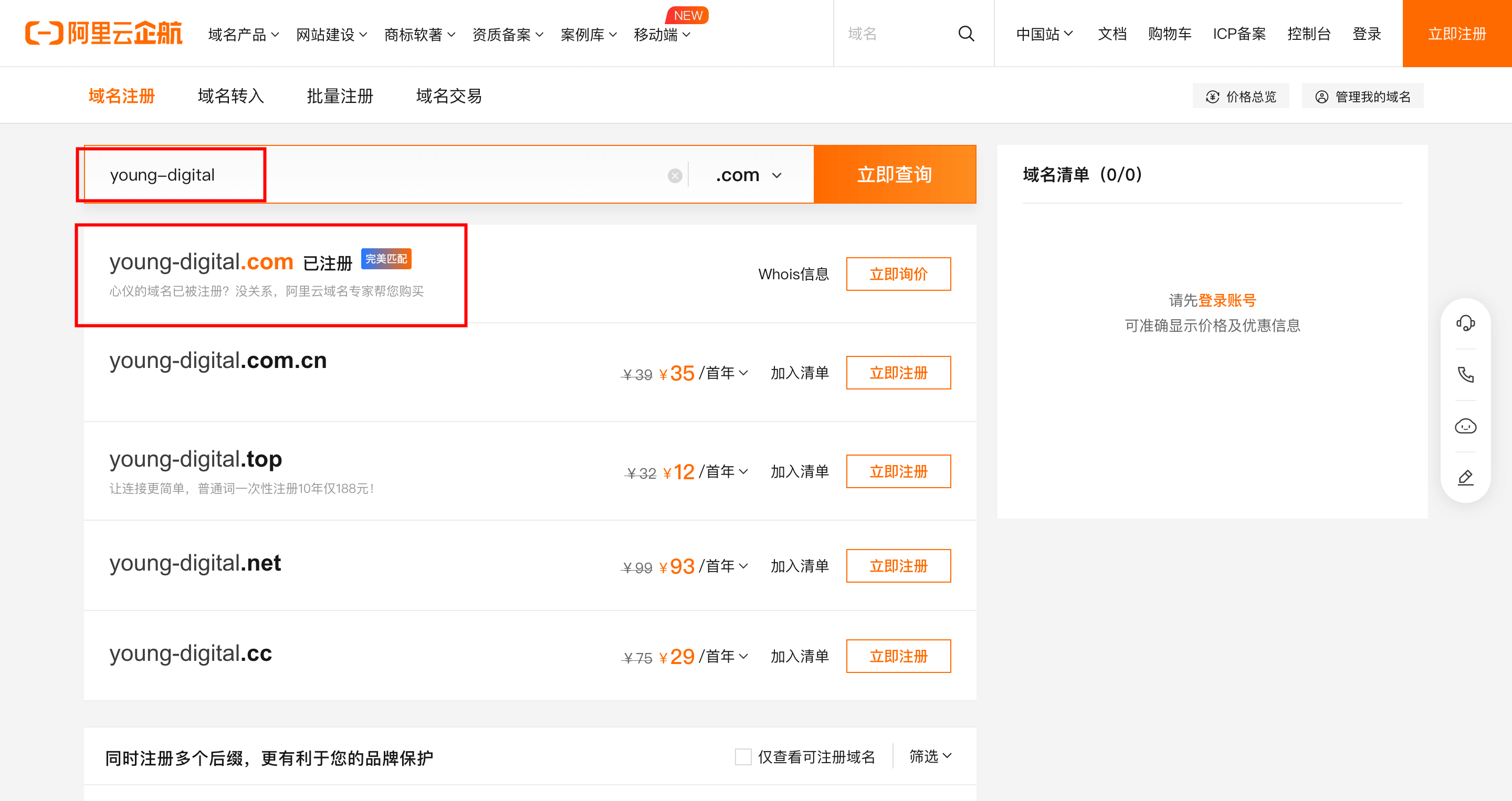Click 立即询价 for young-digital.com
Viewport: 1512px width, 801px height.
pyautogui.click(x=898, y=274)
